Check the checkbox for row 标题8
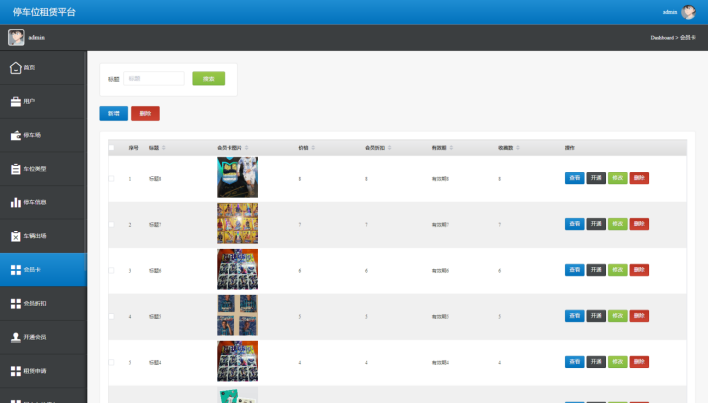Image resolution: width=709 pixels, height=403 pixels. [111, 179]
